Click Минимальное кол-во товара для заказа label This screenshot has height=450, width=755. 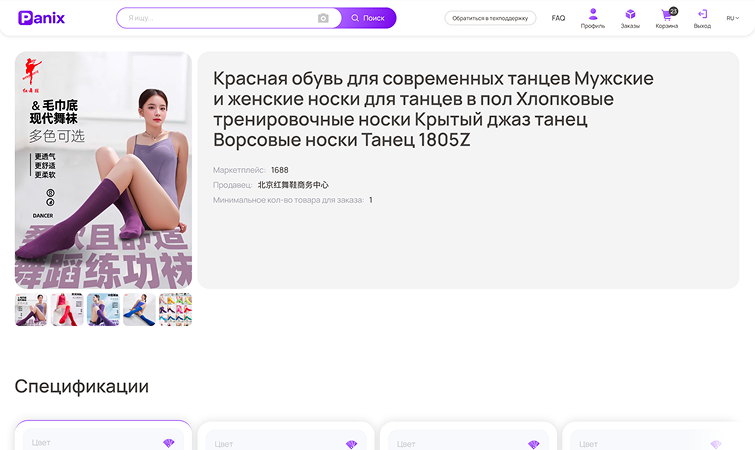[288, 200]
